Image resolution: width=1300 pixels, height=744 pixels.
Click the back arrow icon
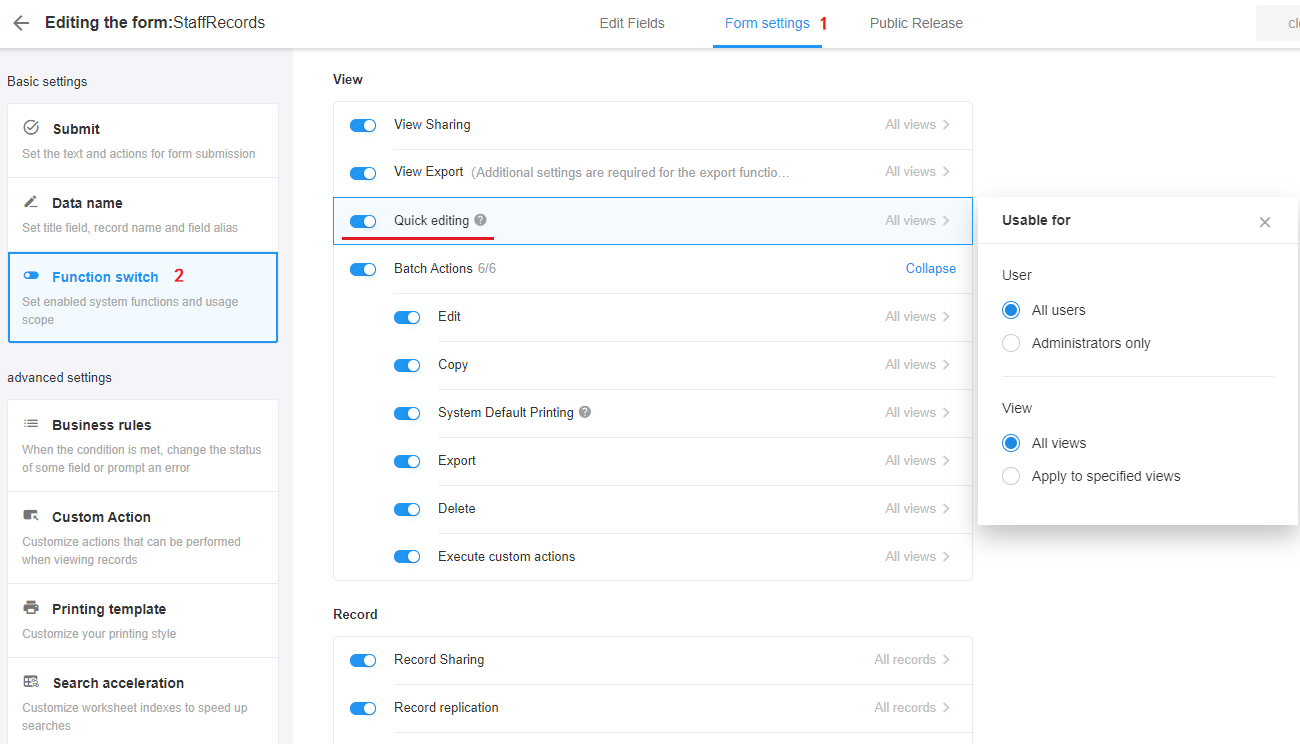point(21,23)
